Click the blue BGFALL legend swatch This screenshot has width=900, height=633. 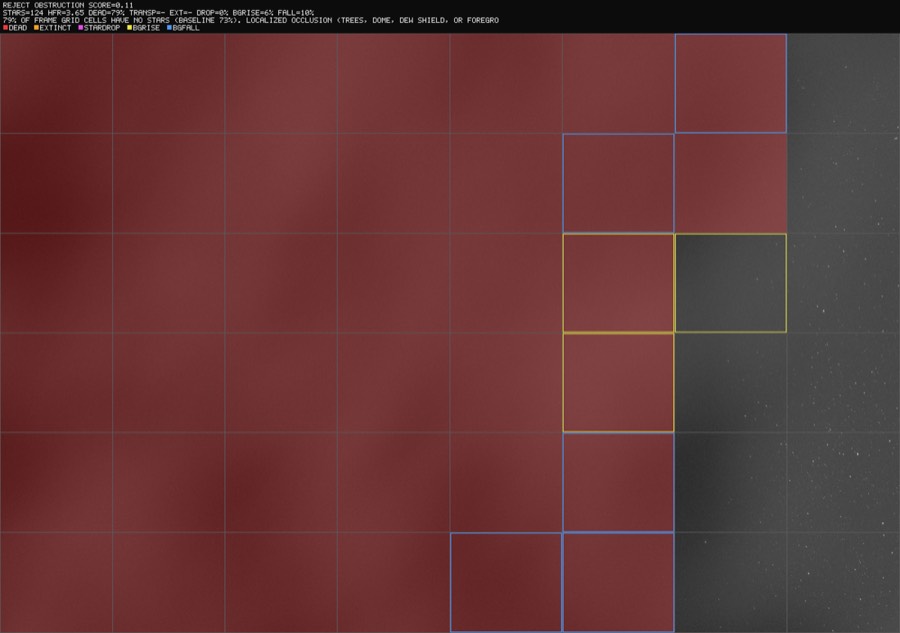click(x=169, y=28)
